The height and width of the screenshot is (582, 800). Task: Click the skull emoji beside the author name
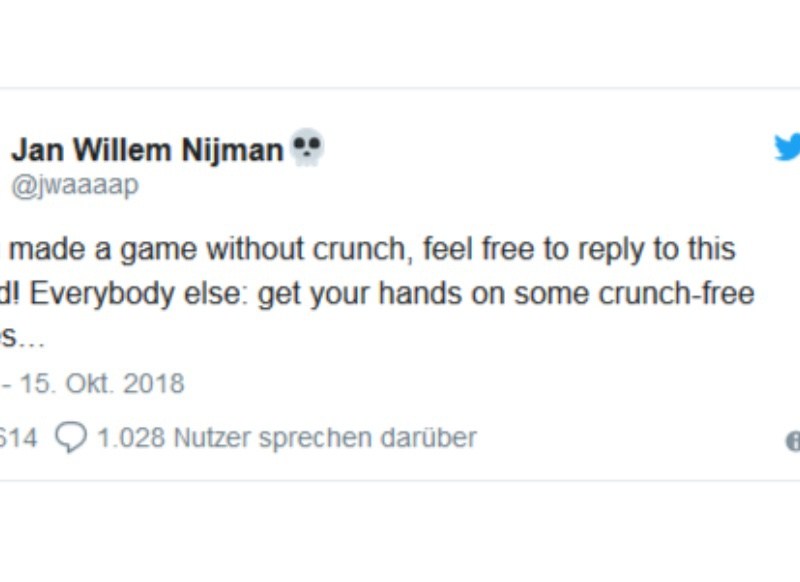point(307,149)
